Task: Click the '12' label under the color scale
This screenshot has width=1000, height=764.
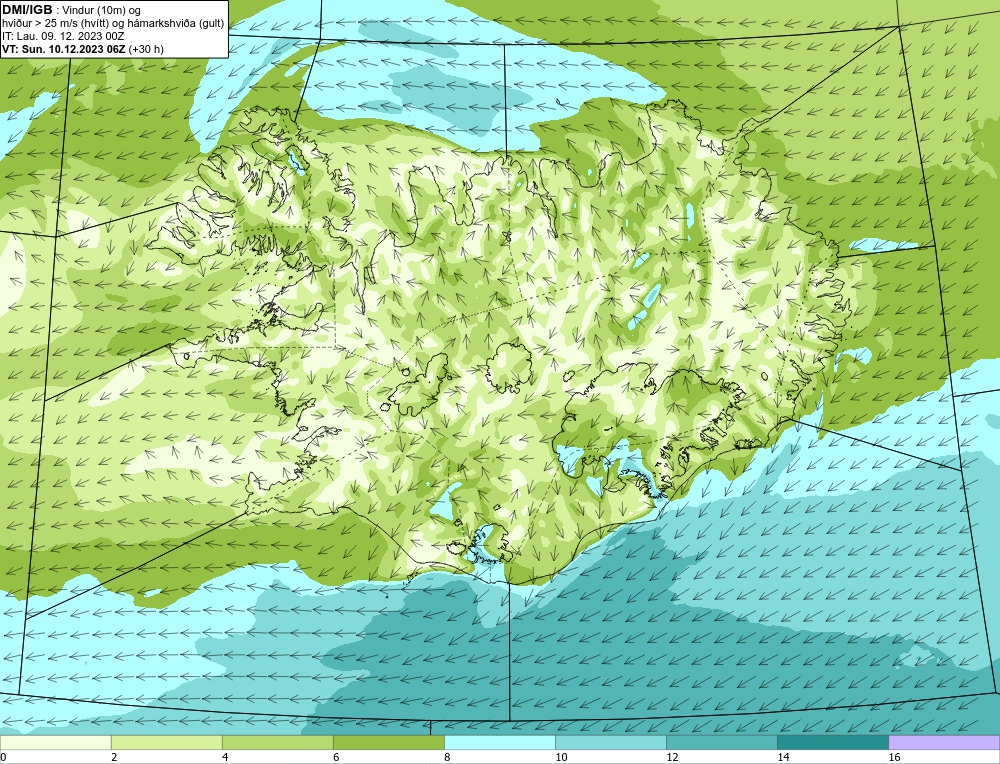Action: pos(672,757)
